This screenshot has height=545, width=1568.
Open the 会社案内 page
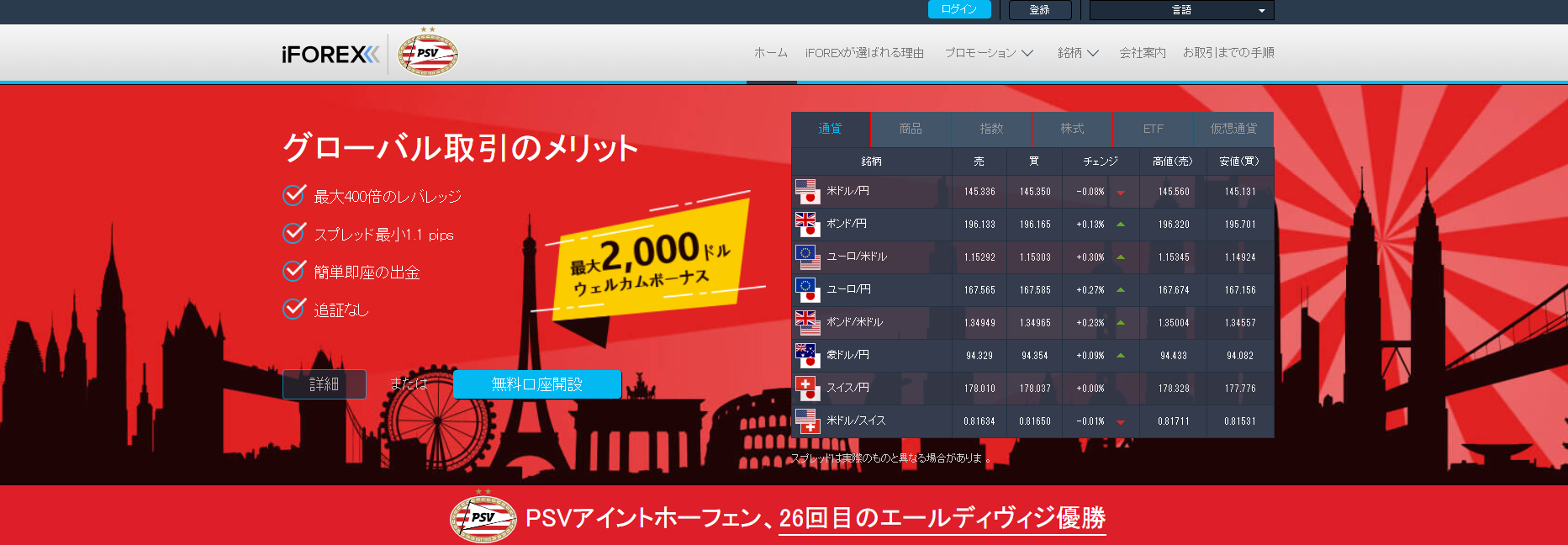pos(1143,53)
